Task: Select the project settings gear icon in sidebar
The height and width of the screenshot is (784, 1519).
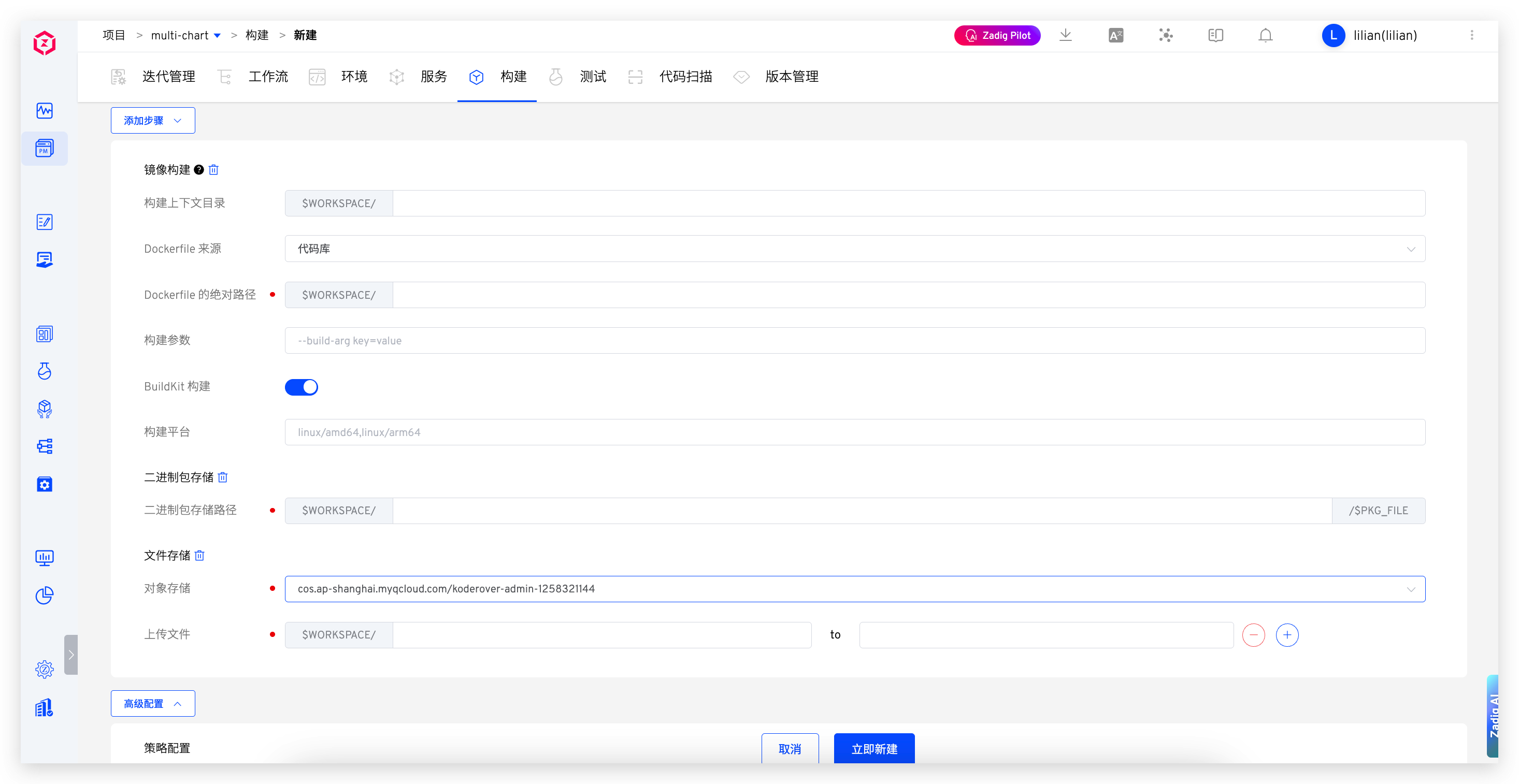Action: pos(45,485)
